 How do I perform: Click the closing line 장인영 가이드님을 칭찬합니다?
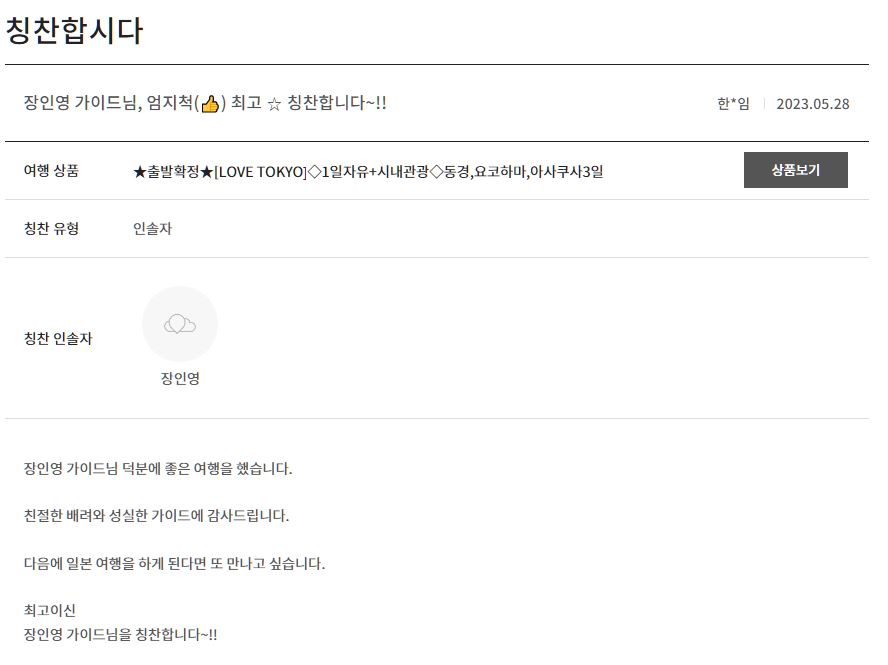(121, 634)
